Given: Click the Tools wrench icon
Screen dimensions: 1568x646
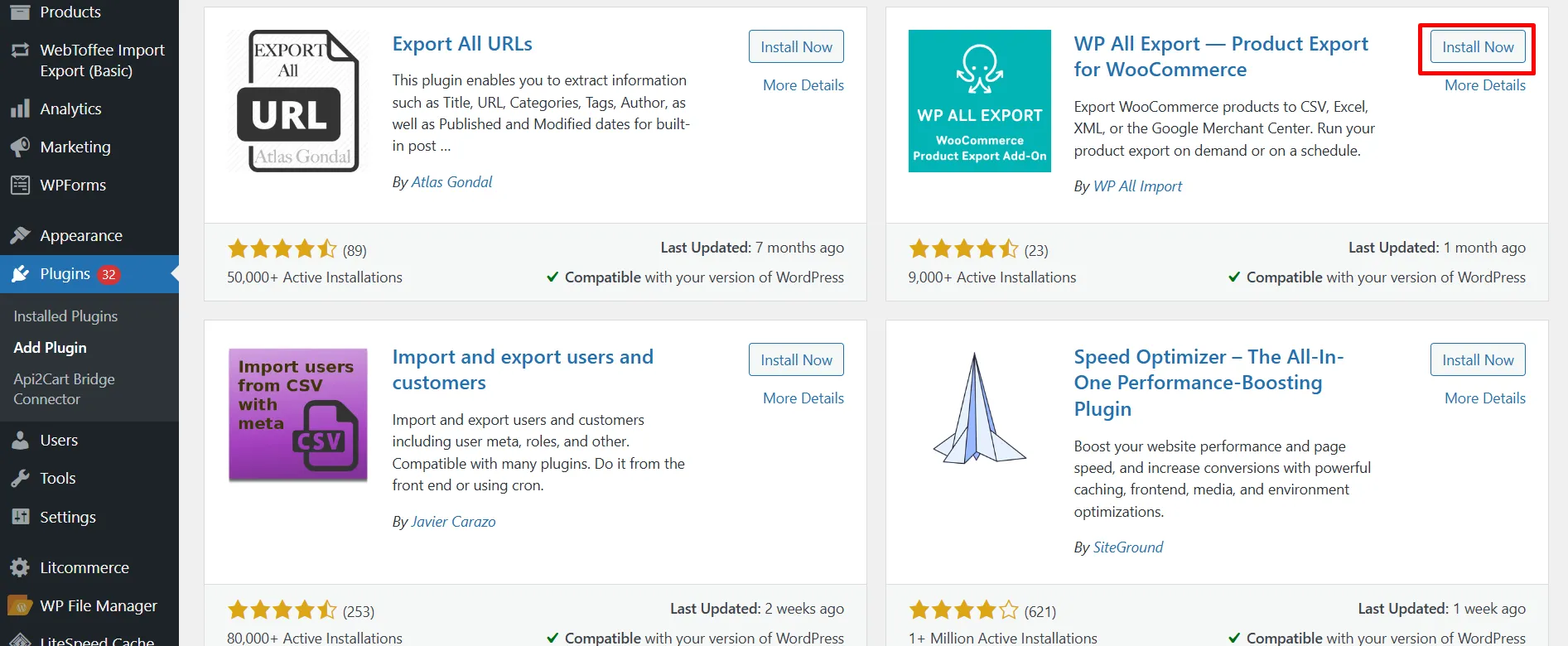Looking at the screenshot, I should pos(20,479).
